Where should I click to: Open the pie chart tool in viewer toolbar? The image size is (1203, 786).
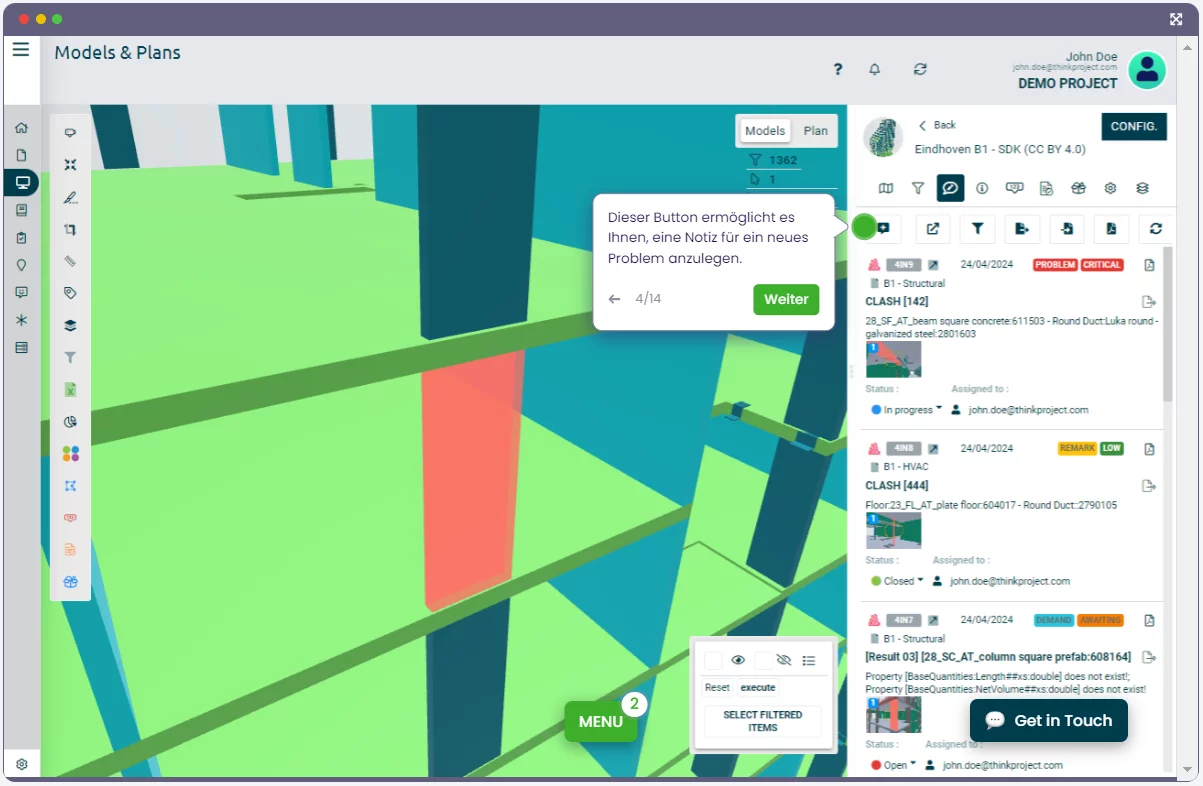pyautogui.click(x=70, y=422)
